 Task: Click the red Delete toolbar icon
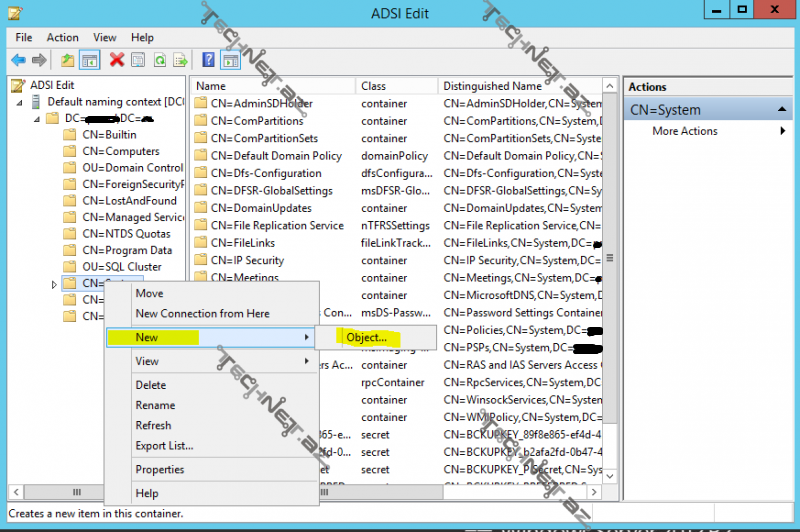click(117, 60)
